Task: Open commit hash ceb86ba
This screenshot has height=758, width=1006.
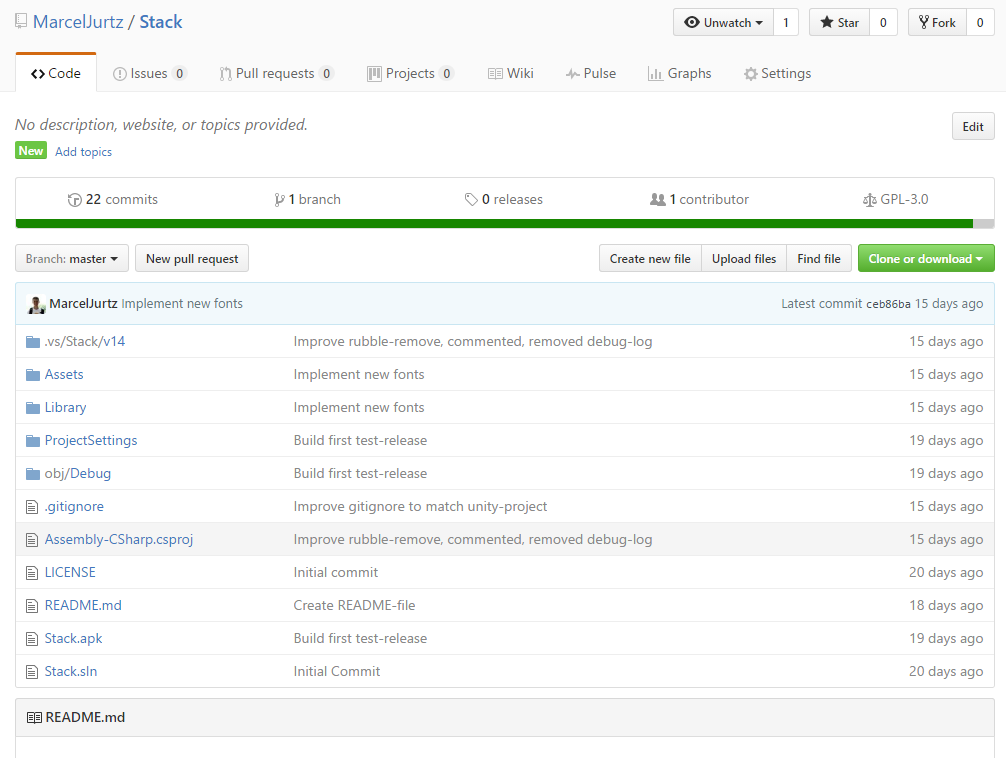Action: tap(888, 304)
